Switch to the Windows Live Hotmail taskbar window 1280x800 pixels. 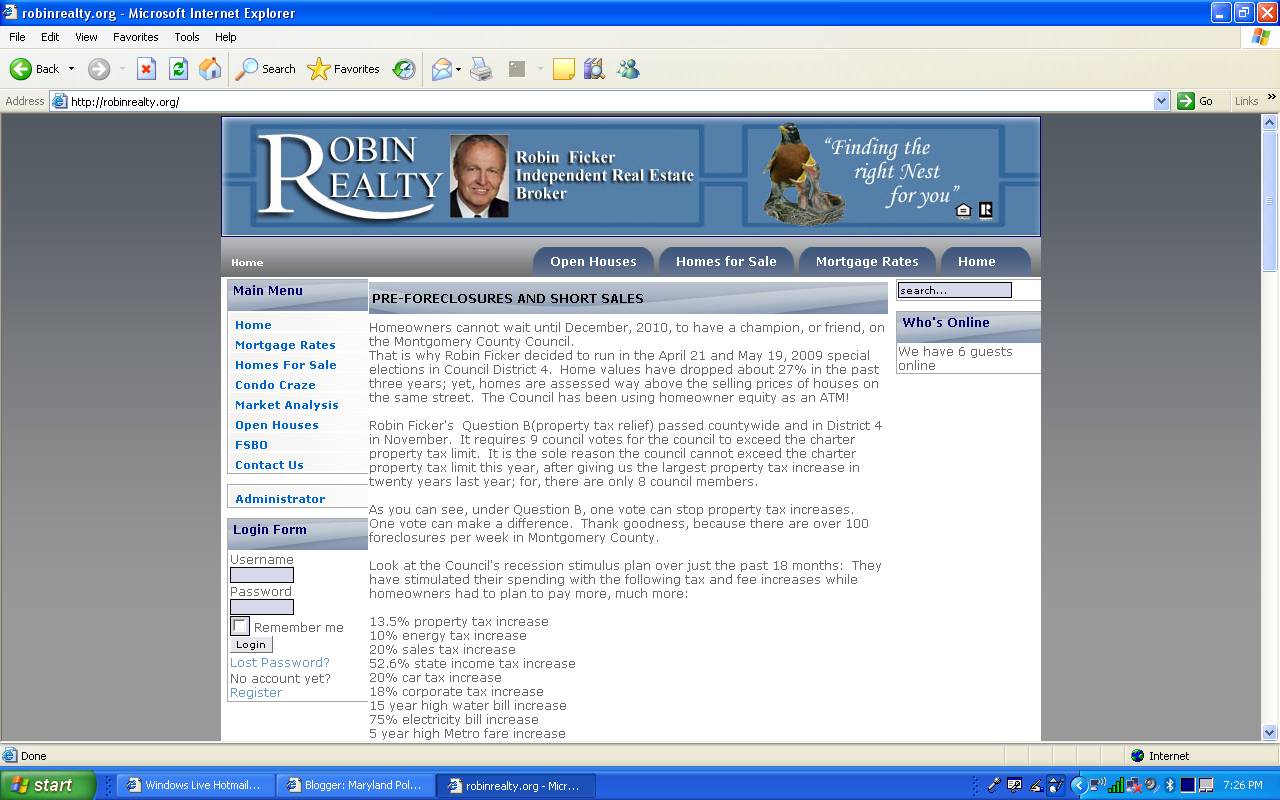(194, 785)
